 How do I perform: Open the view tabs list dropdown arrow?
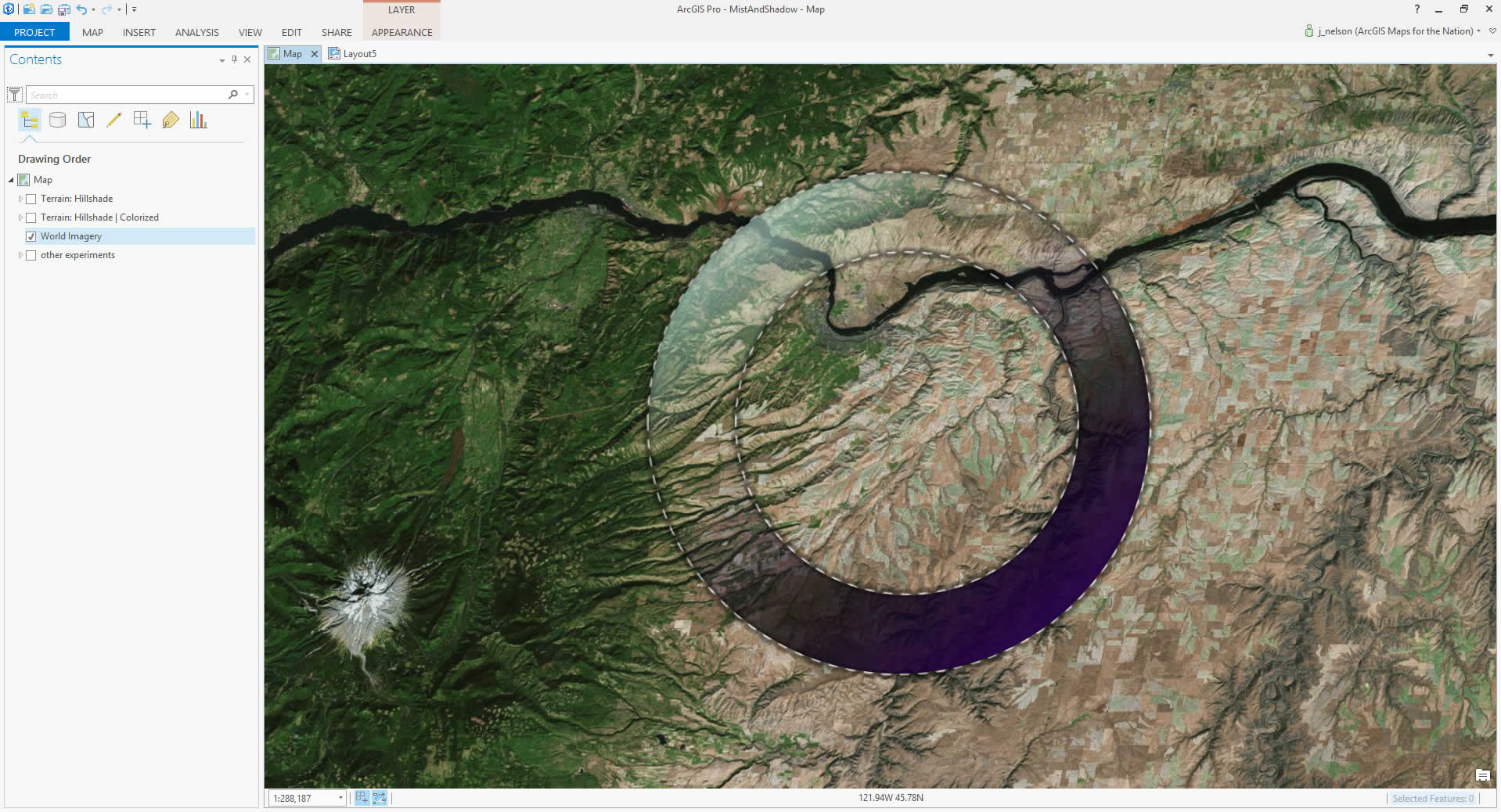1490,56
